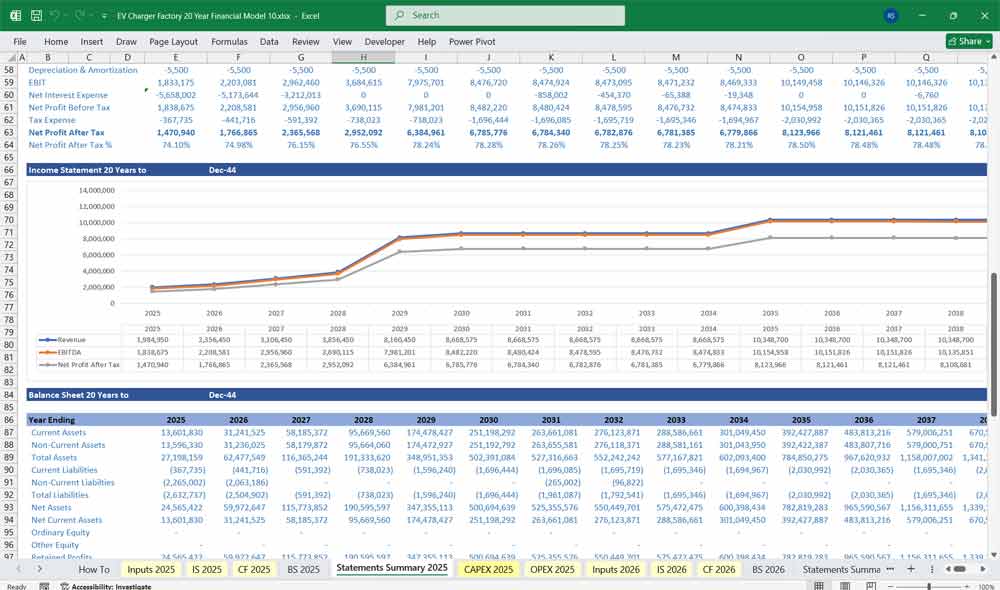Select cell H58 under column H header

click(362, 70)
